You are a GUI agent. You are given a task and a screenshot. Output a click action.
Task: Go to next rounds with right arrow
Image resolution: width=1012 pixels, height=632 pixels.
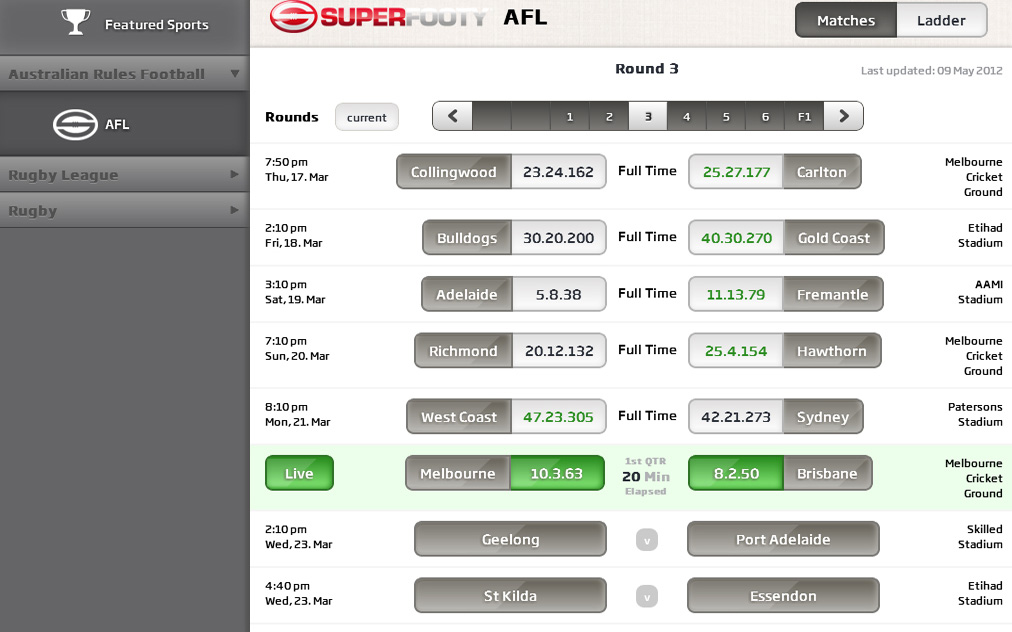coord(843,116)
